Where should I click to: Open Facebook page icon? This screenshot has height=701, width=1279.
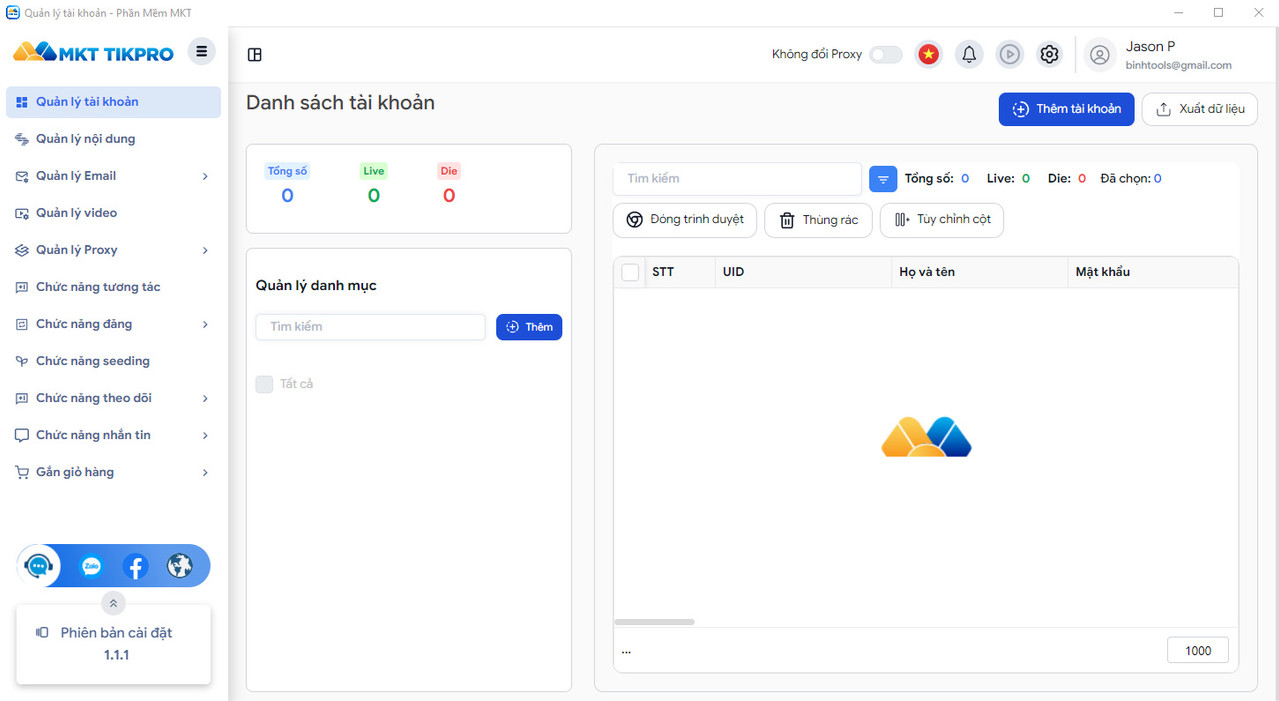pos(136,567)
